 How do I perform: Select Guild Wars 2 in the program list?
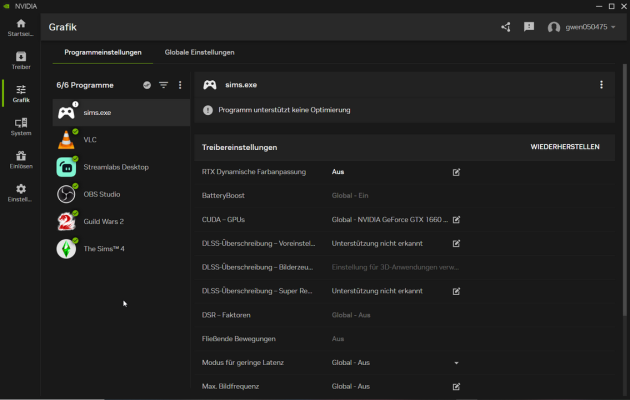coord(121,222)
